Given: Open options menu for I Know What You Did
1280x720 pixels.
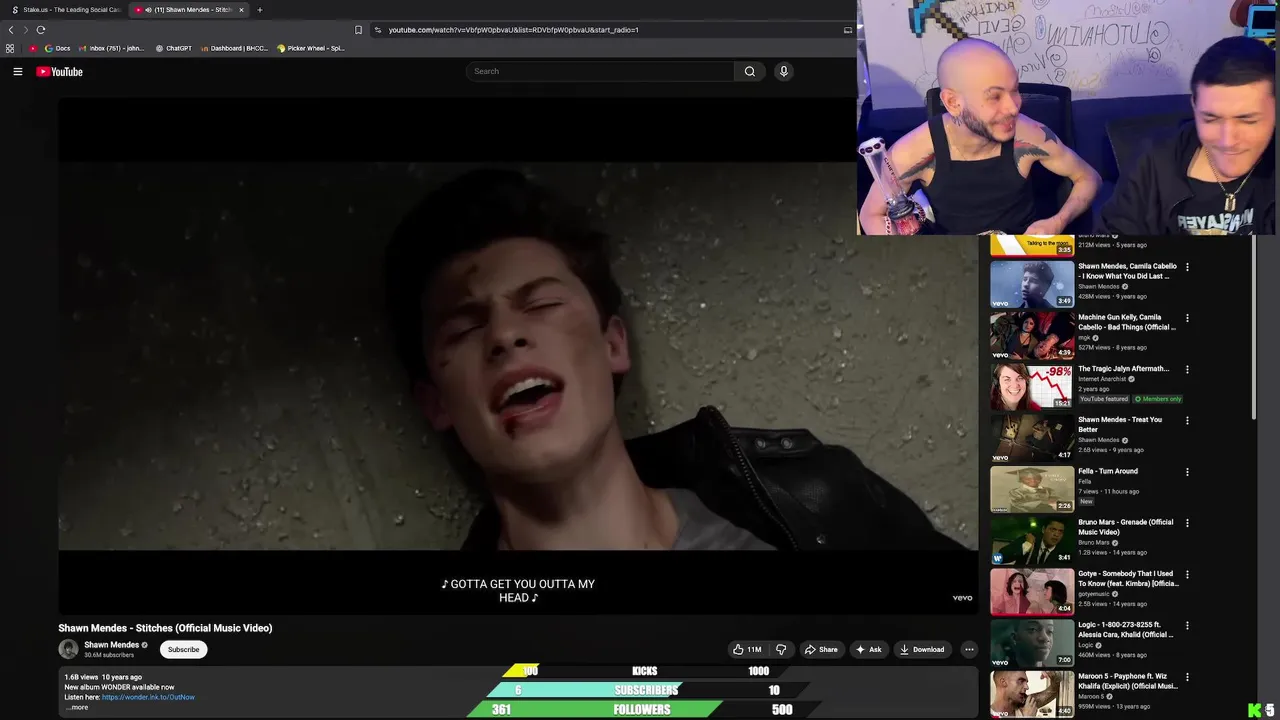Looking at the screenshot, I should [1187, 267].
